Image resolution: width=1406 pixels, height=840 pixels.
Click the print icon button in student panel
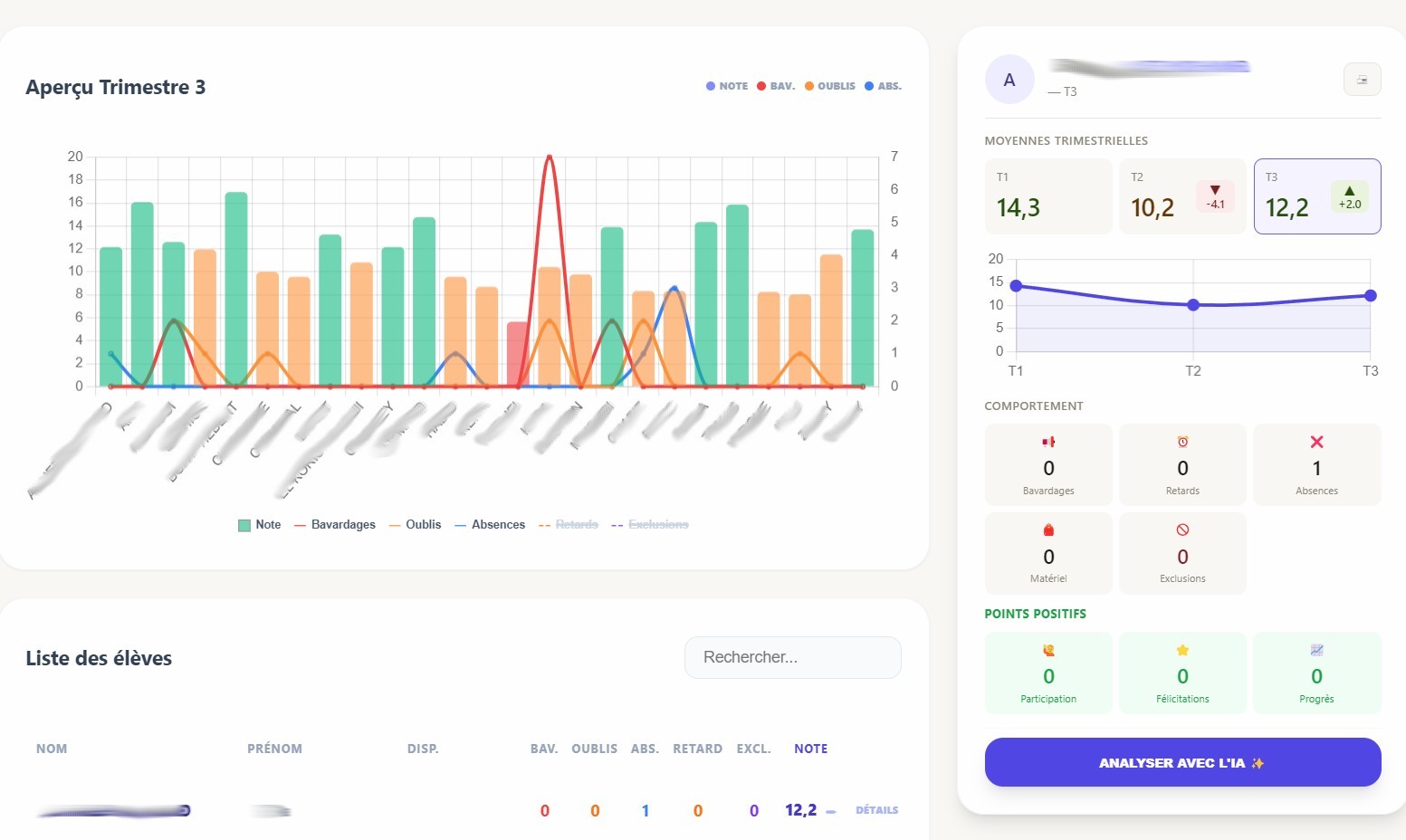[x=1362, y=80]
